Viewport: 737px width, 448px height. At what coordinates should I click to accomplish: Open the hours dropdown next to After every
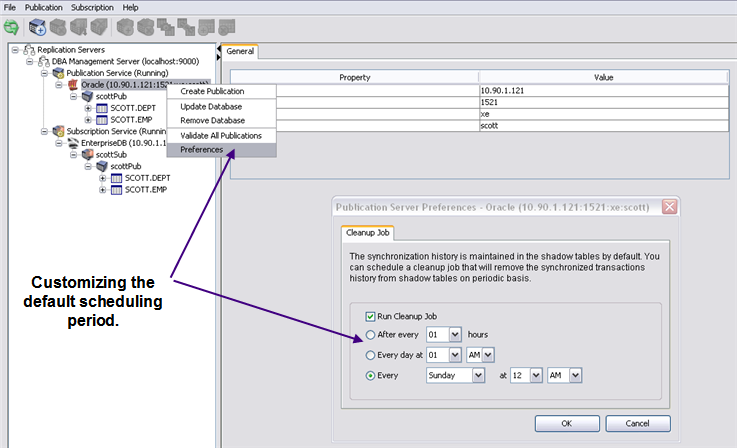pyautogui.click(x=455, y=335)
